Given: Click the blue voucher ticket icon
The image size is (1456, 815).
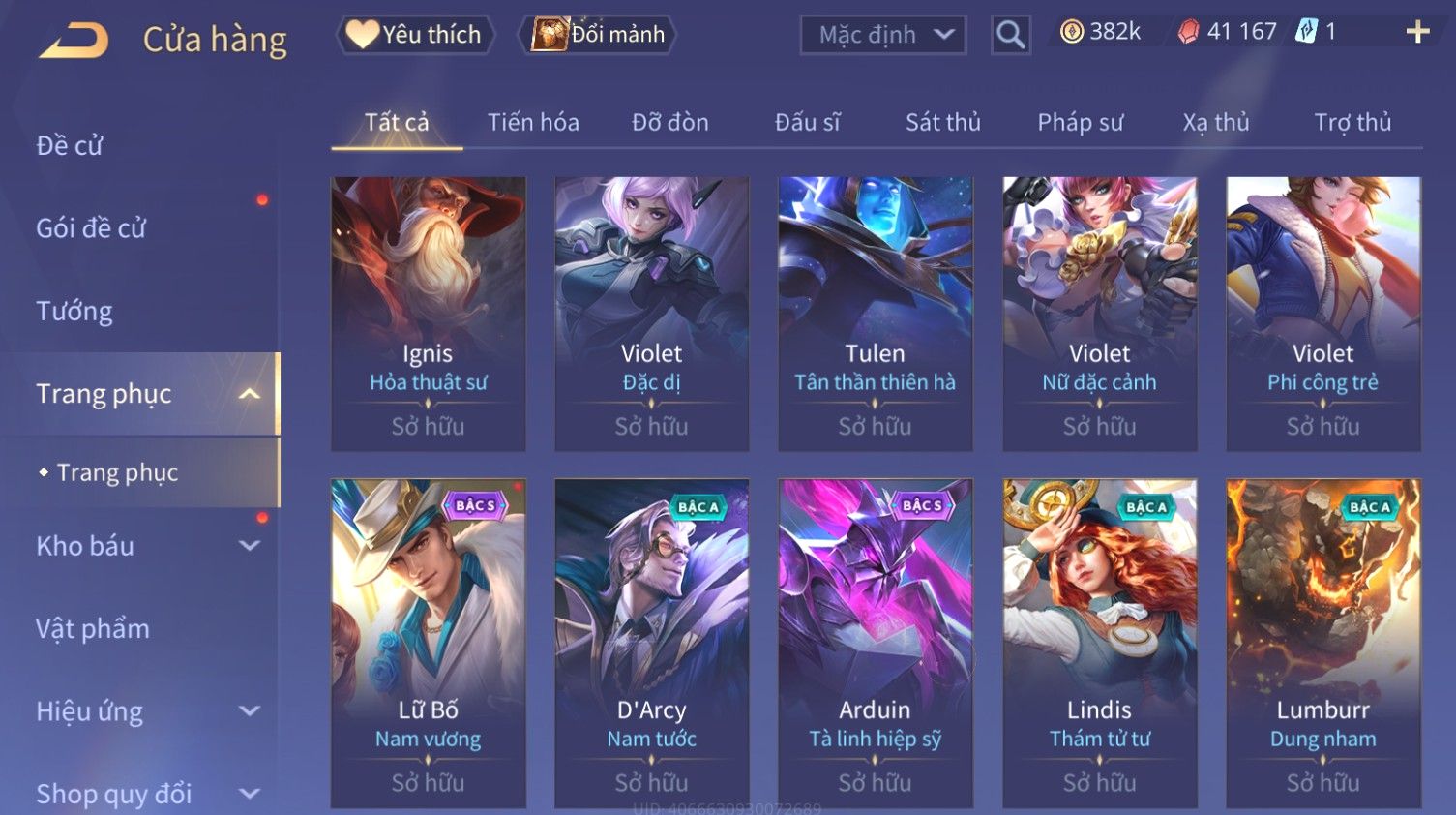Looking at the screenshot, I should [x=1307, y=31].
